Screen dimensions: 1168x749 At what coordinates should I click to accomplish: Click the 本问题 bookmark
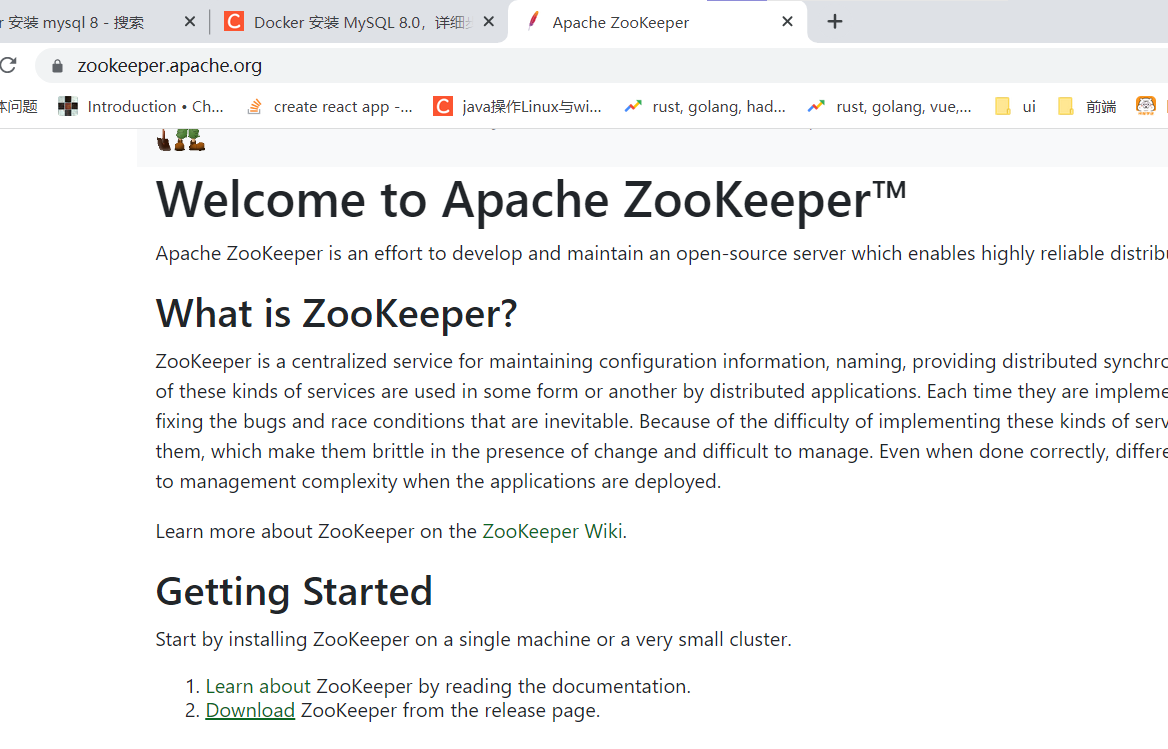tap(19, 106)
